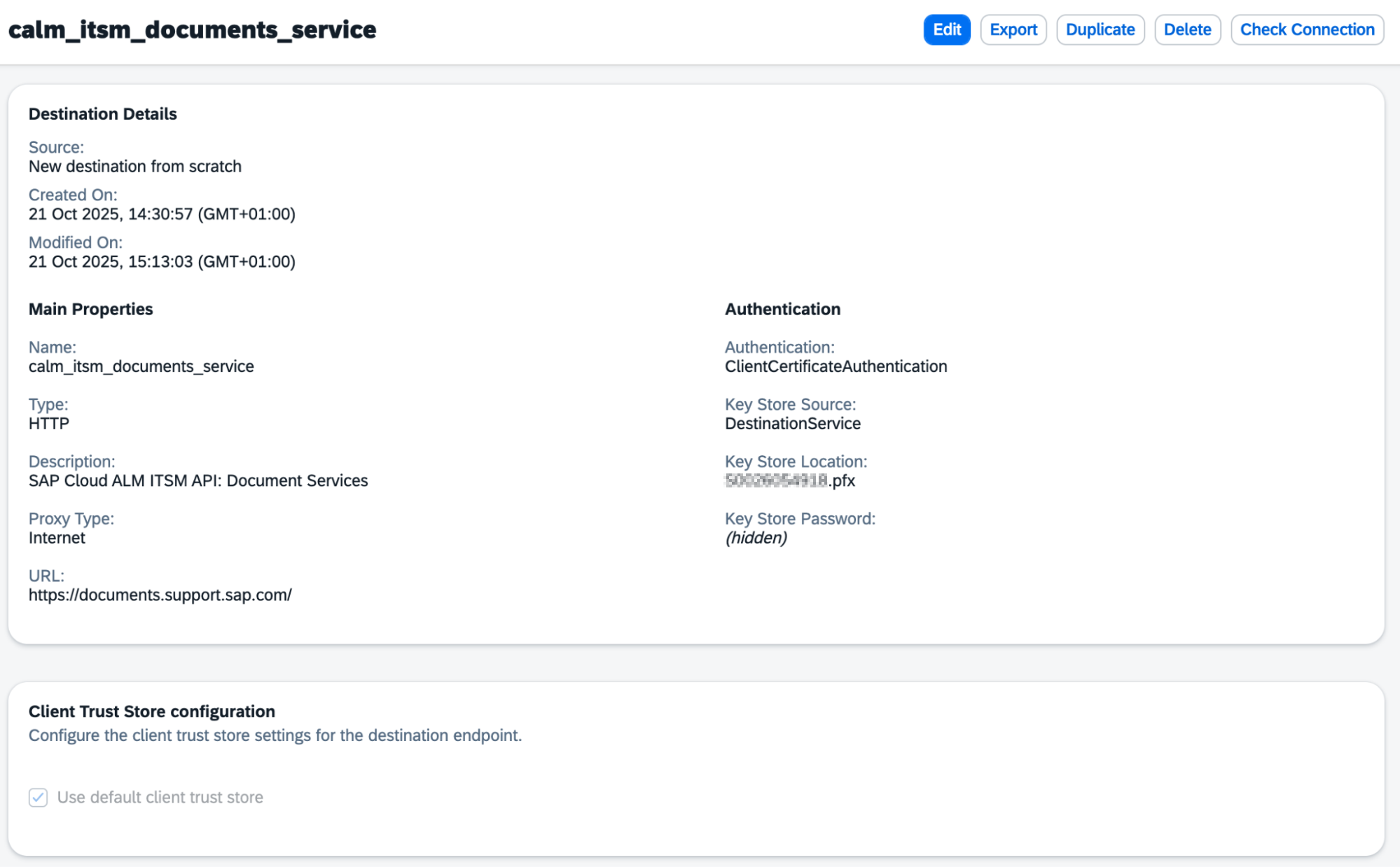This screenshot has height=867, width=1400.
Task: Run Check Connection for the destination
Action: pyautogui.click(x=1306, y=29)
